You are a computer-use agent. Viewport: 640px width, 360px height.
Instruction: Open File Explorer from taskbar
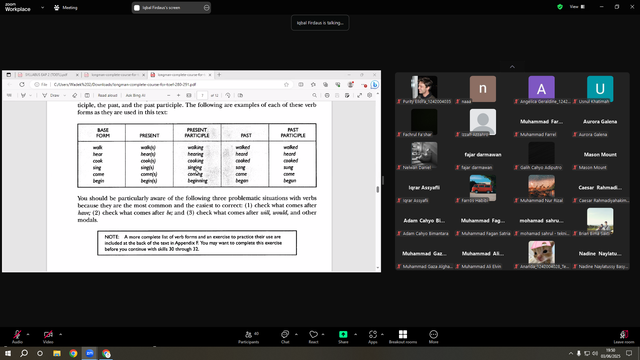click(x=57, y=353)
